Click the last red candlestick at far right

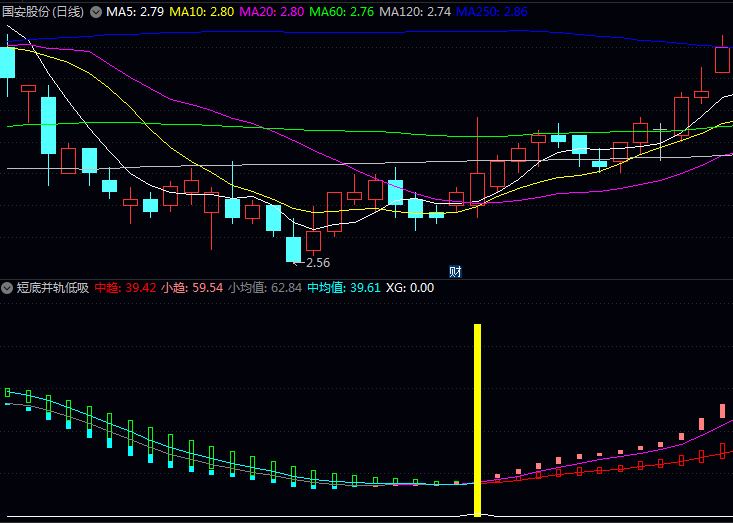coord(722,57)
